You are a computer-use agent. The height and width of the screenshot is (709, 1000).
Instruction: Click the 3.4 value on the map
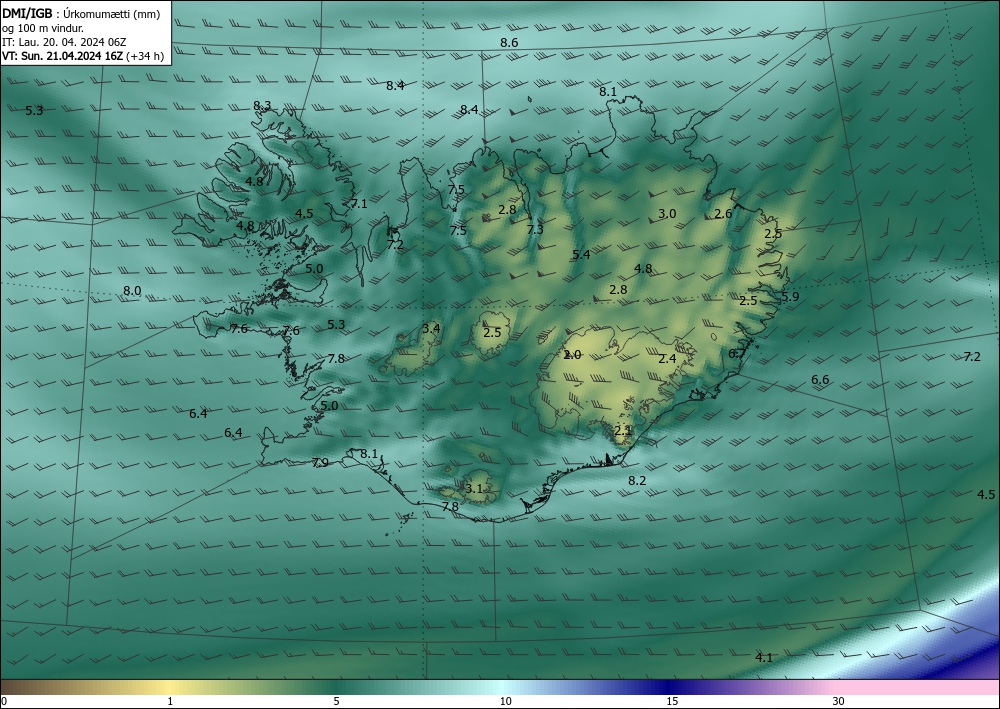click(x=431, y=328)
